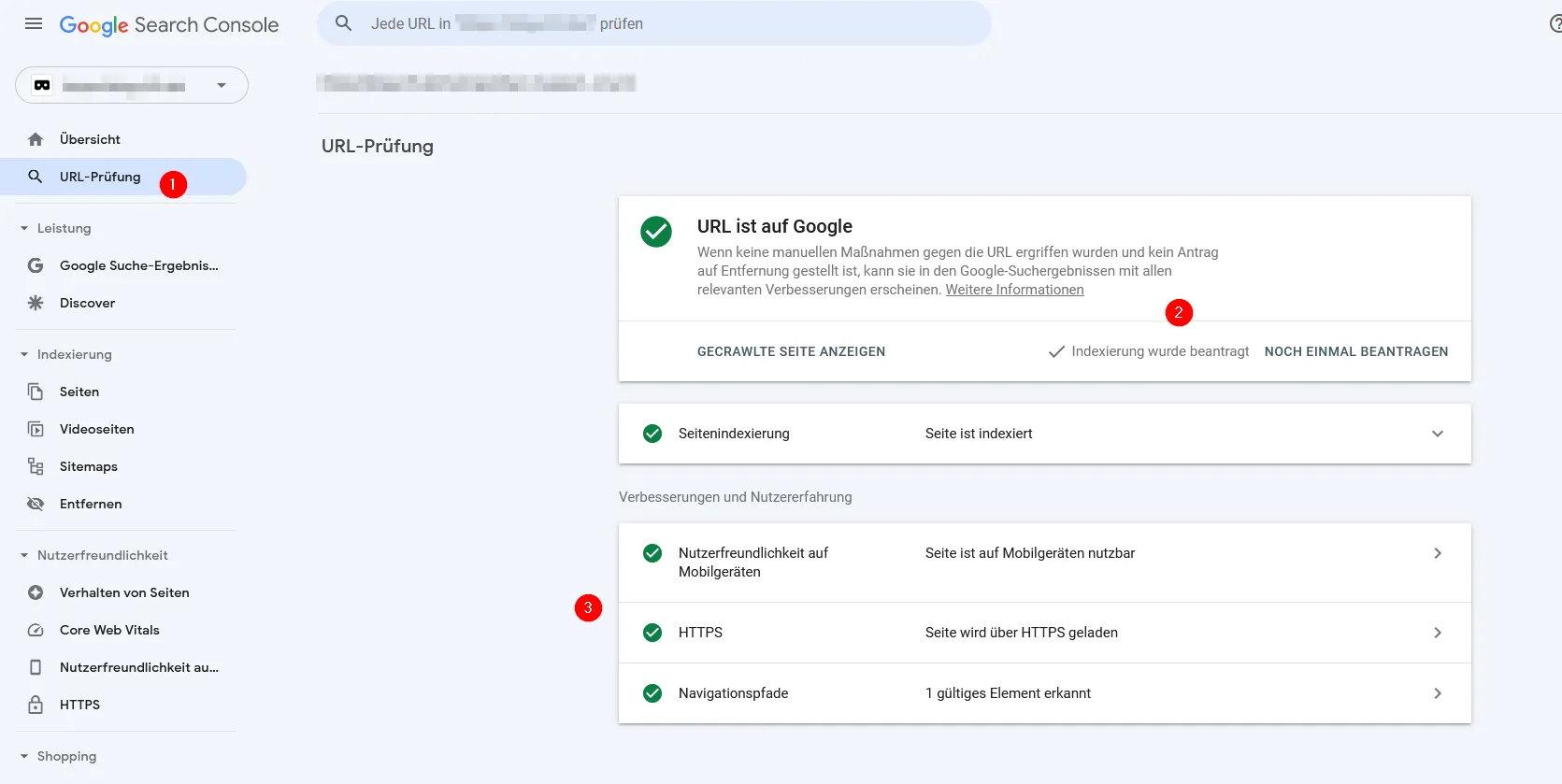Image resolution: width=1562 pixels, height=784 pixels.
Task: Open HTTPS result details arrow
Action: [1438, 633]
